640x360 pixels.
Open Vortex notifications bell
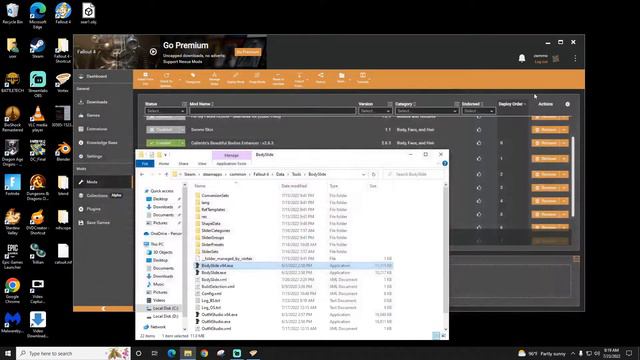point(522,58)
